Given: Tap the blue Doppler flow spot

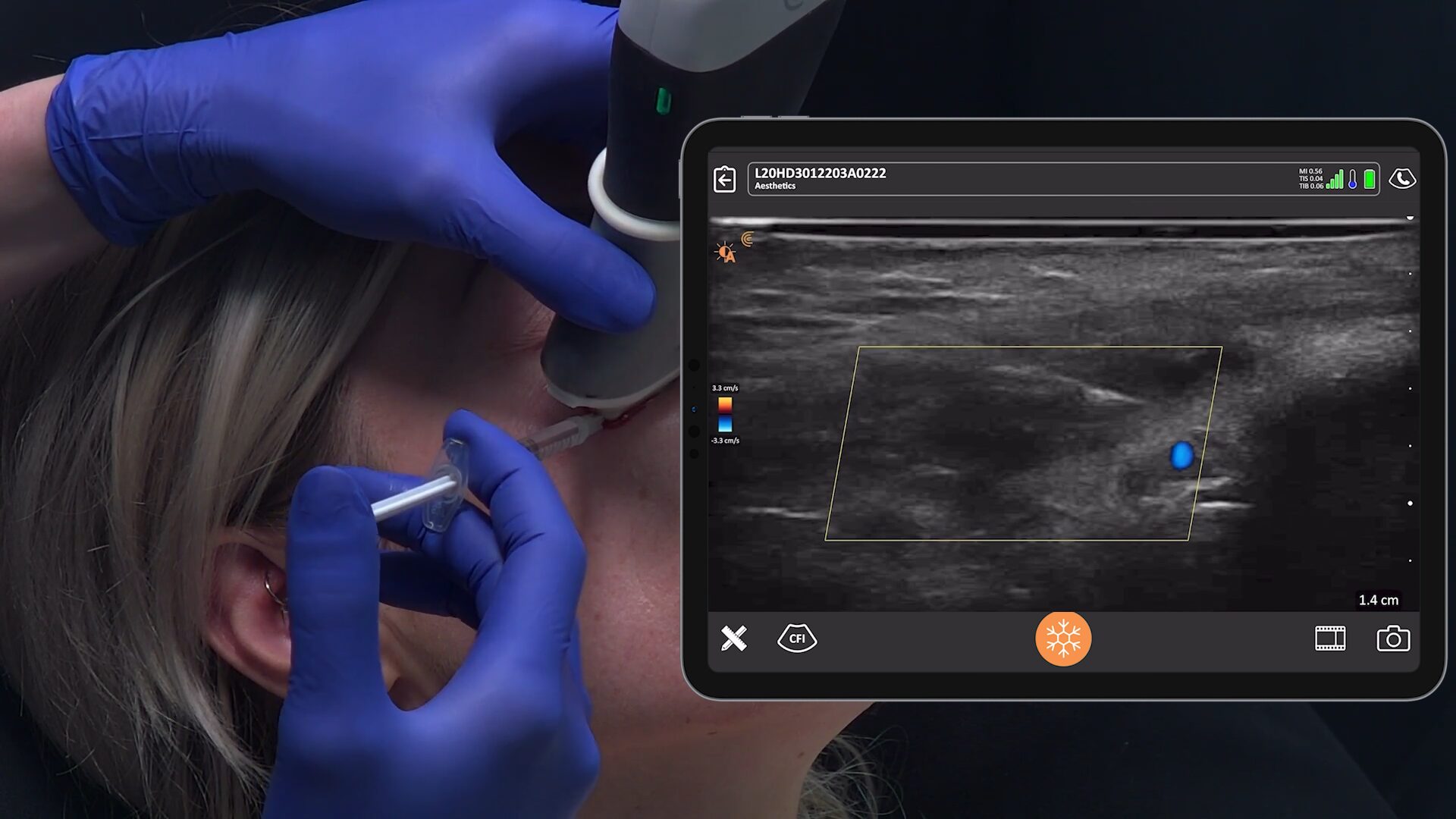Looking at the screenshot, I should (1181, 455).
